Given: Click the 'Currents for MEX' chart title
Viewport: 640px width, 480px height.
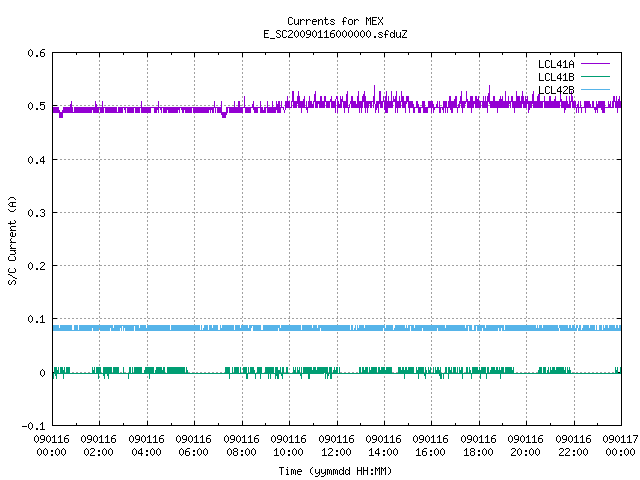Looking at the screenshot, I should click(335, 21).
